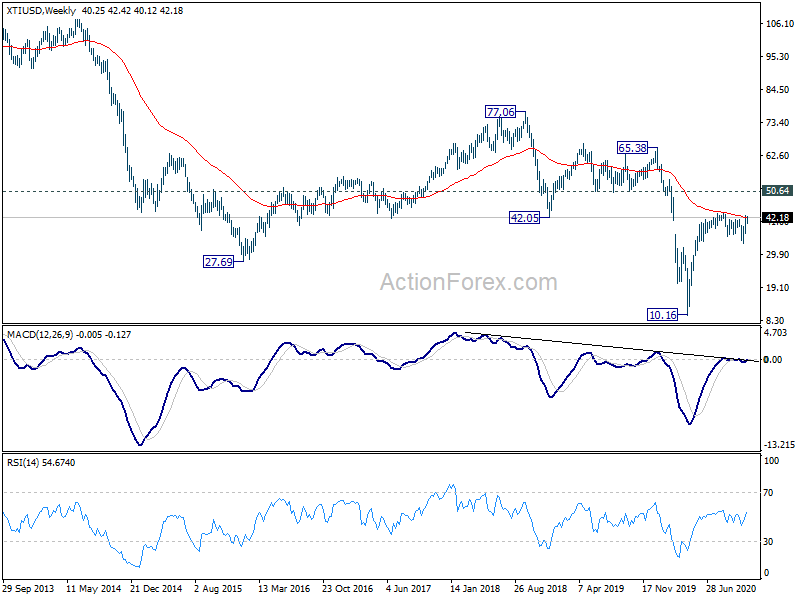The image size is (800, 600).
Task: Click the 8.30 price axis value
Action: (x=774, y=320)
